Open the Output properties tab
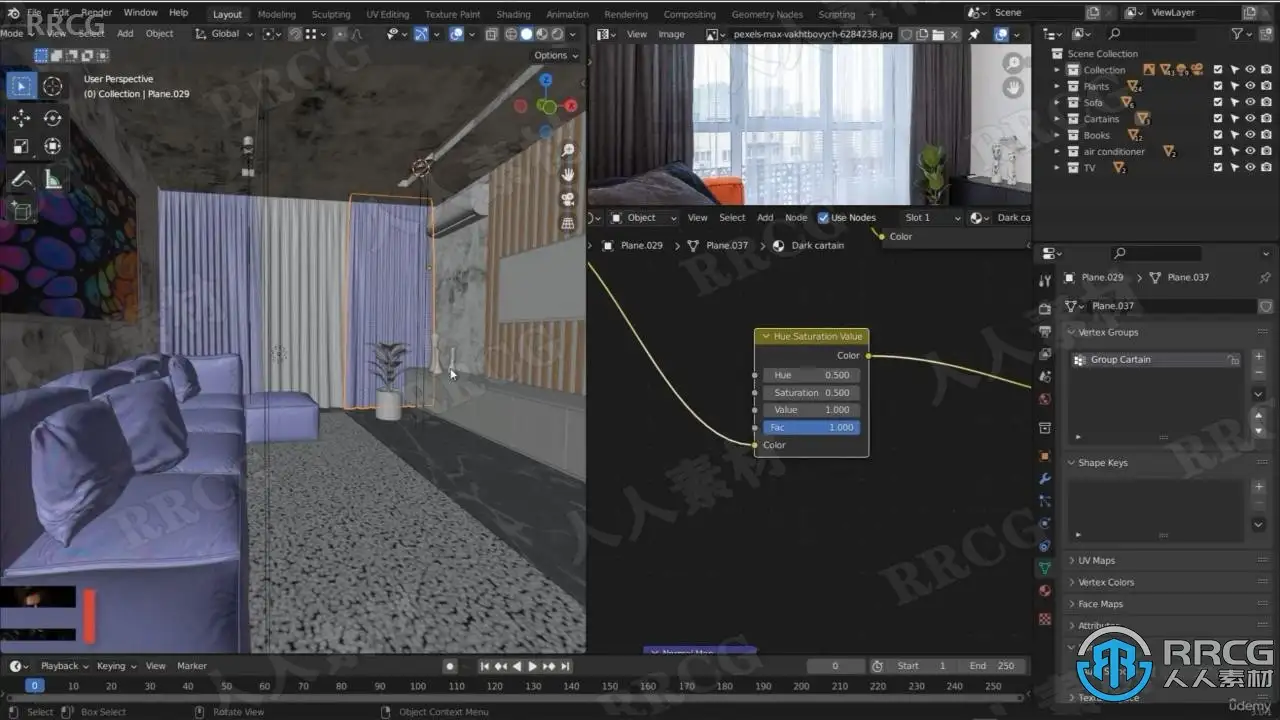 point(1045,331)
